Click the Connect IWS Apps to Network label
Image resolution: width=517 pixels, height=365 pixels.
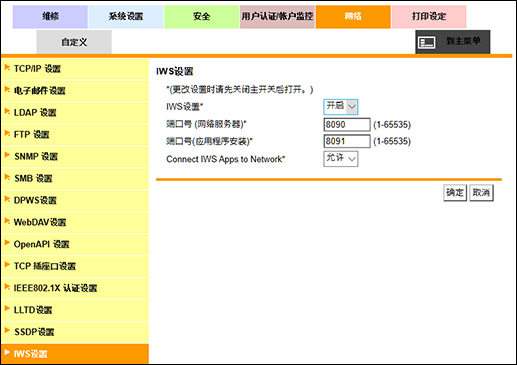tap(226, 159)
